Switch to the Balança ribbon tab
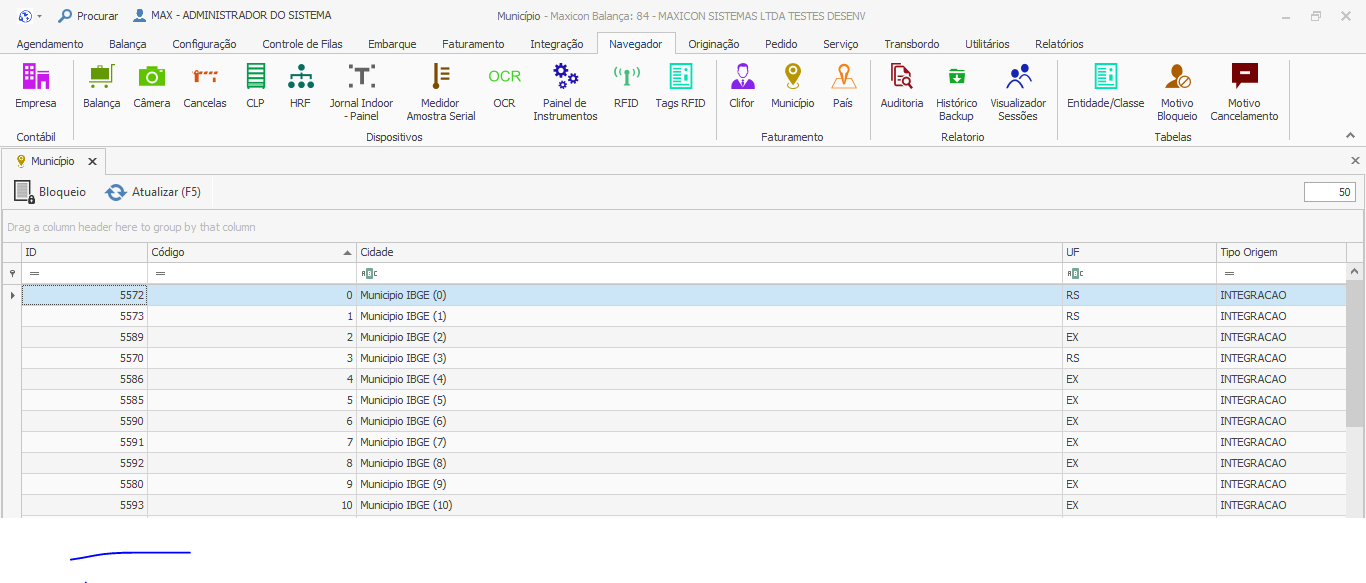Screen dimensions: 1366x583 point(128,44)
